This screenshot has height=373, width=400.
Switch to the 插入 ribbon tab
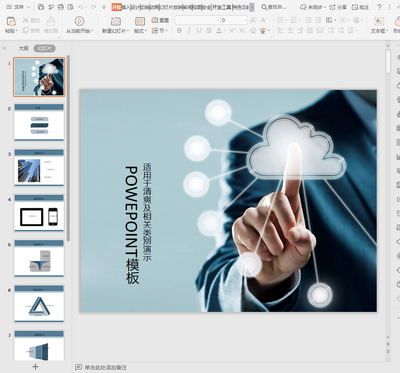click(126, 7)
